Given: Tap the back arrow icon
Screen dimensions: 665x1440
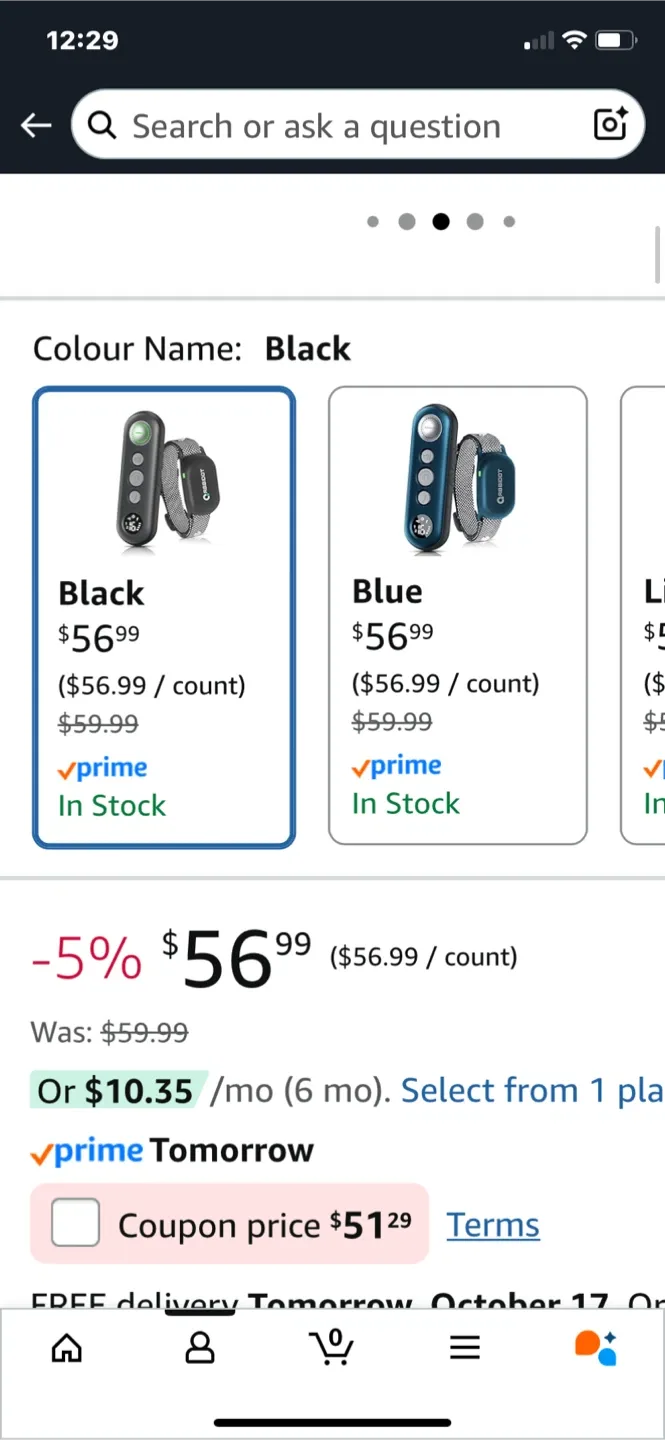Looking at the screenshot, I should (x=36, y=125).
